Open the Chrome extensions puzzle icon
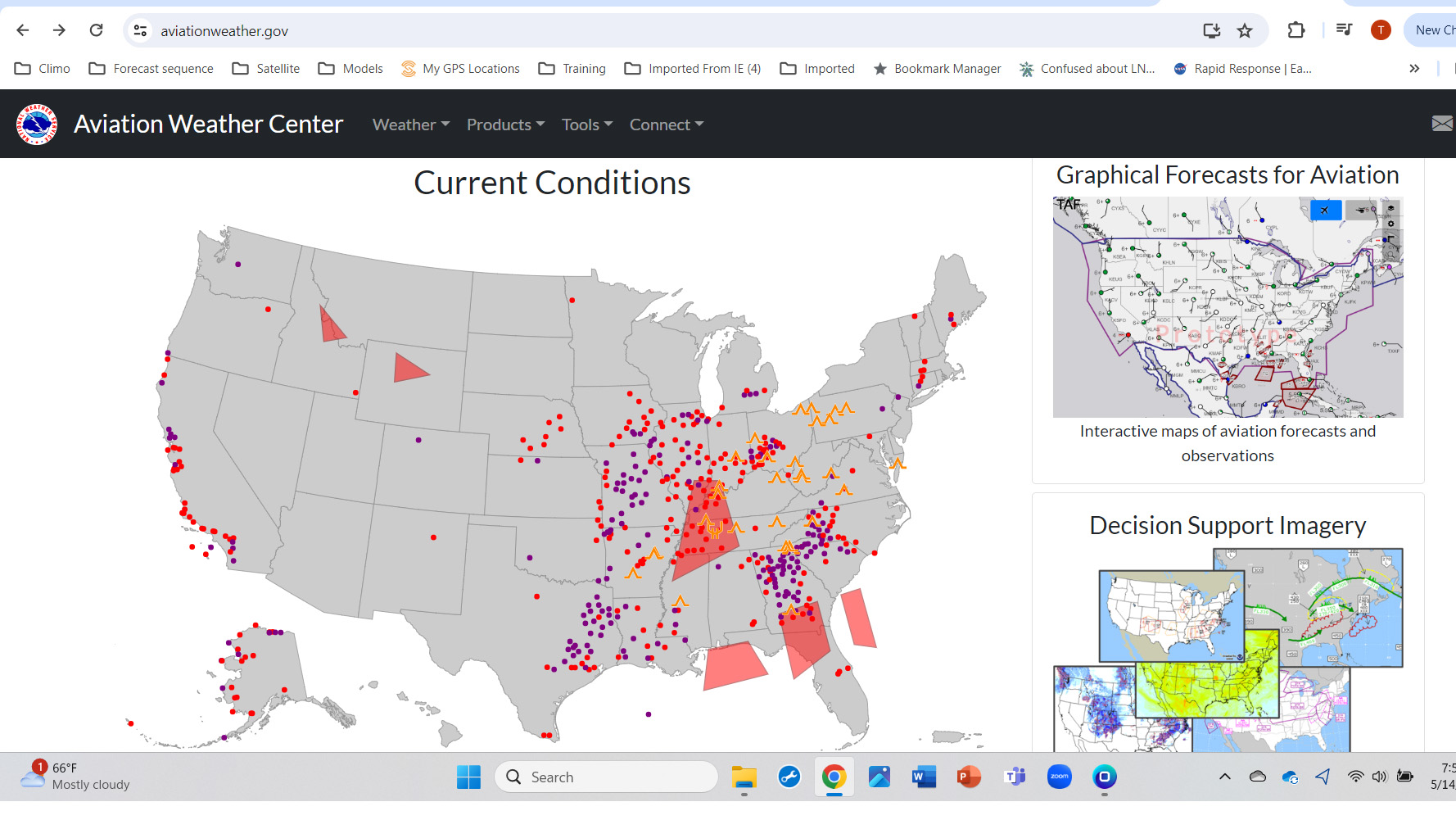1456x820 pixels. (1295, 30)
